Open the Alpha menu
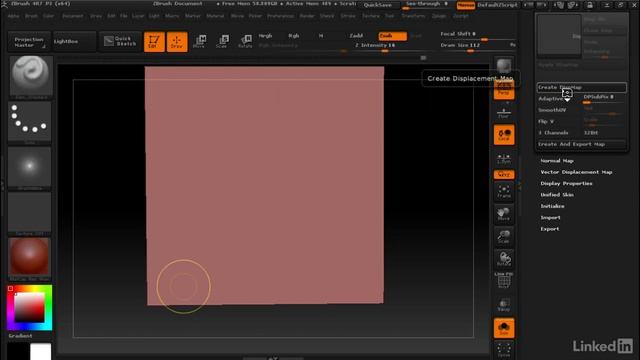640x360 pixels. click(x=13, y=16)
